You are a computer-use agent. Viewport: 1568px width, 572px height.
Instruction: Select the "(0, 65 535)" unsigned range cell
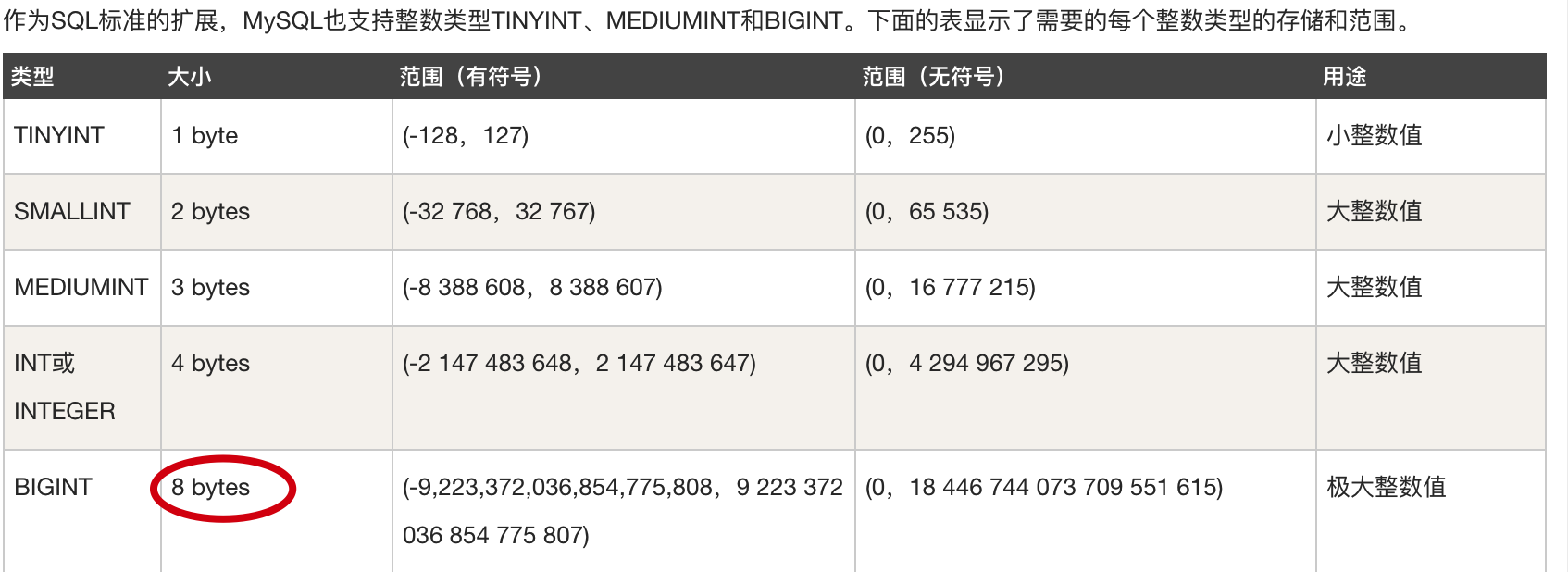pyautogui.click(x=927, y=212)
